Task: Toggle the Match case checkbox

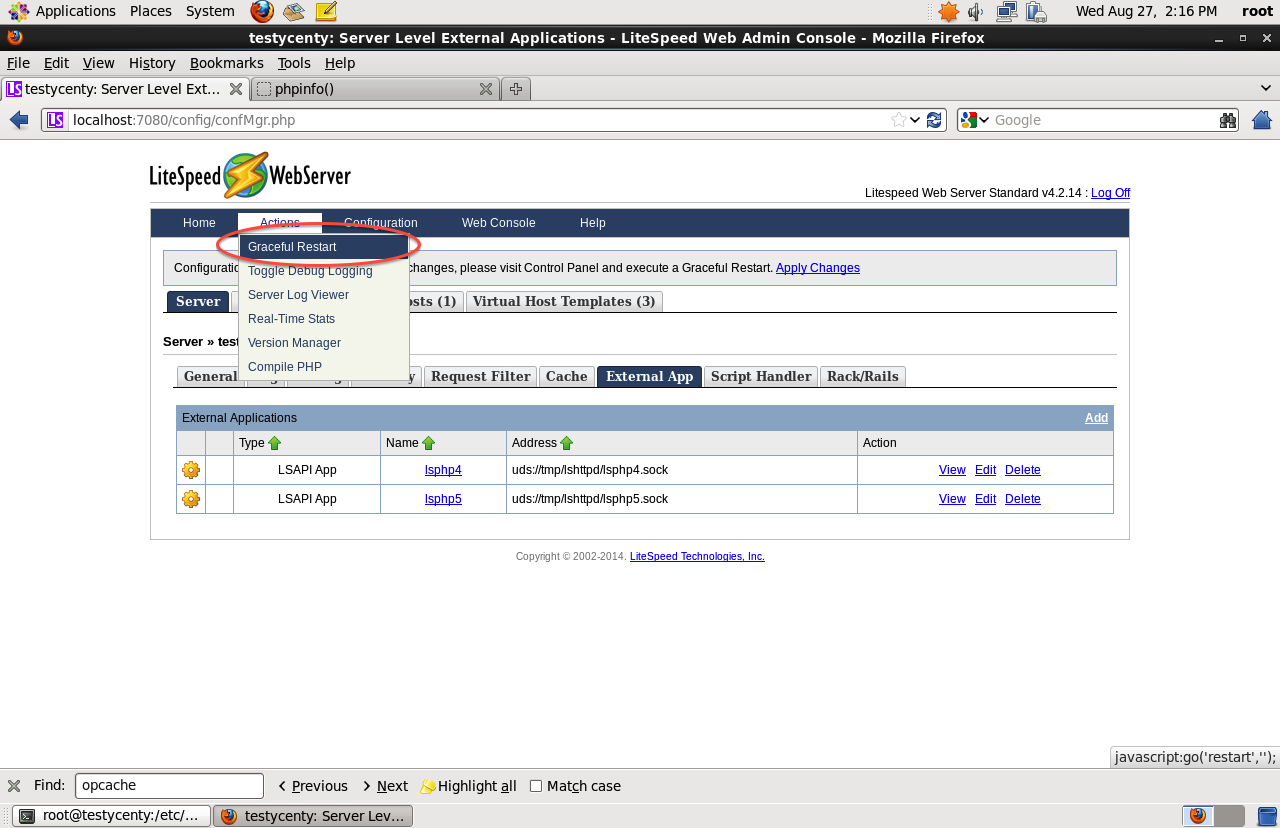Action: (x=536, y=786)
